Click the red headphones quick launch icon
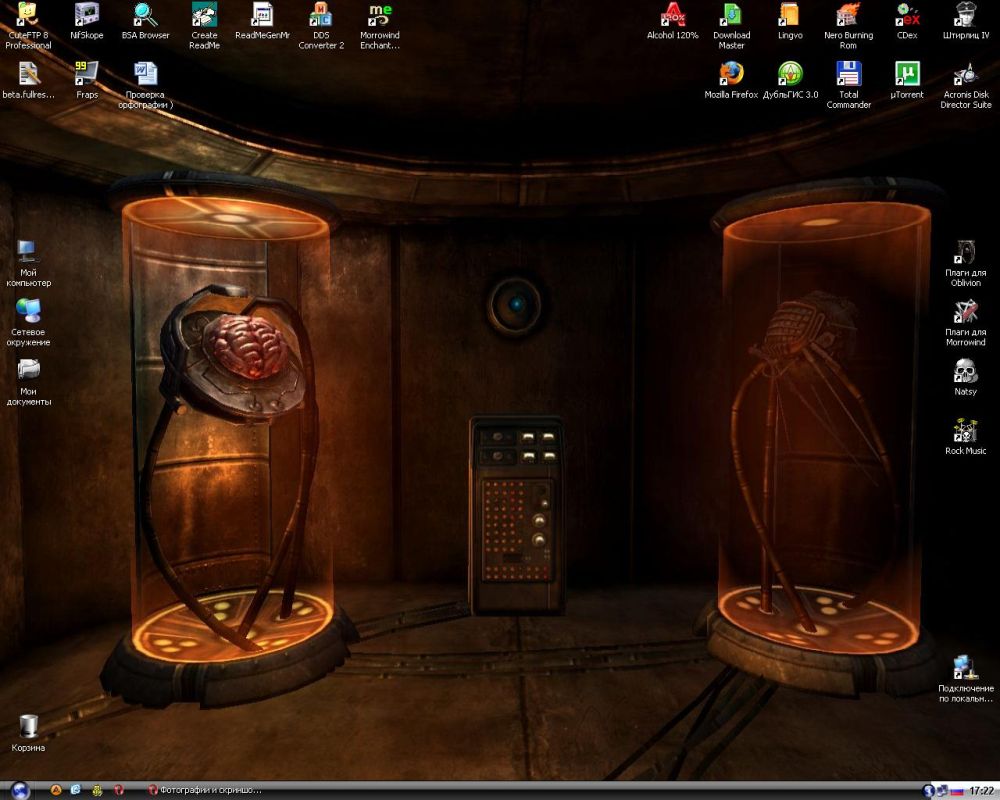Screen dimensions: 1000x800 118,790
